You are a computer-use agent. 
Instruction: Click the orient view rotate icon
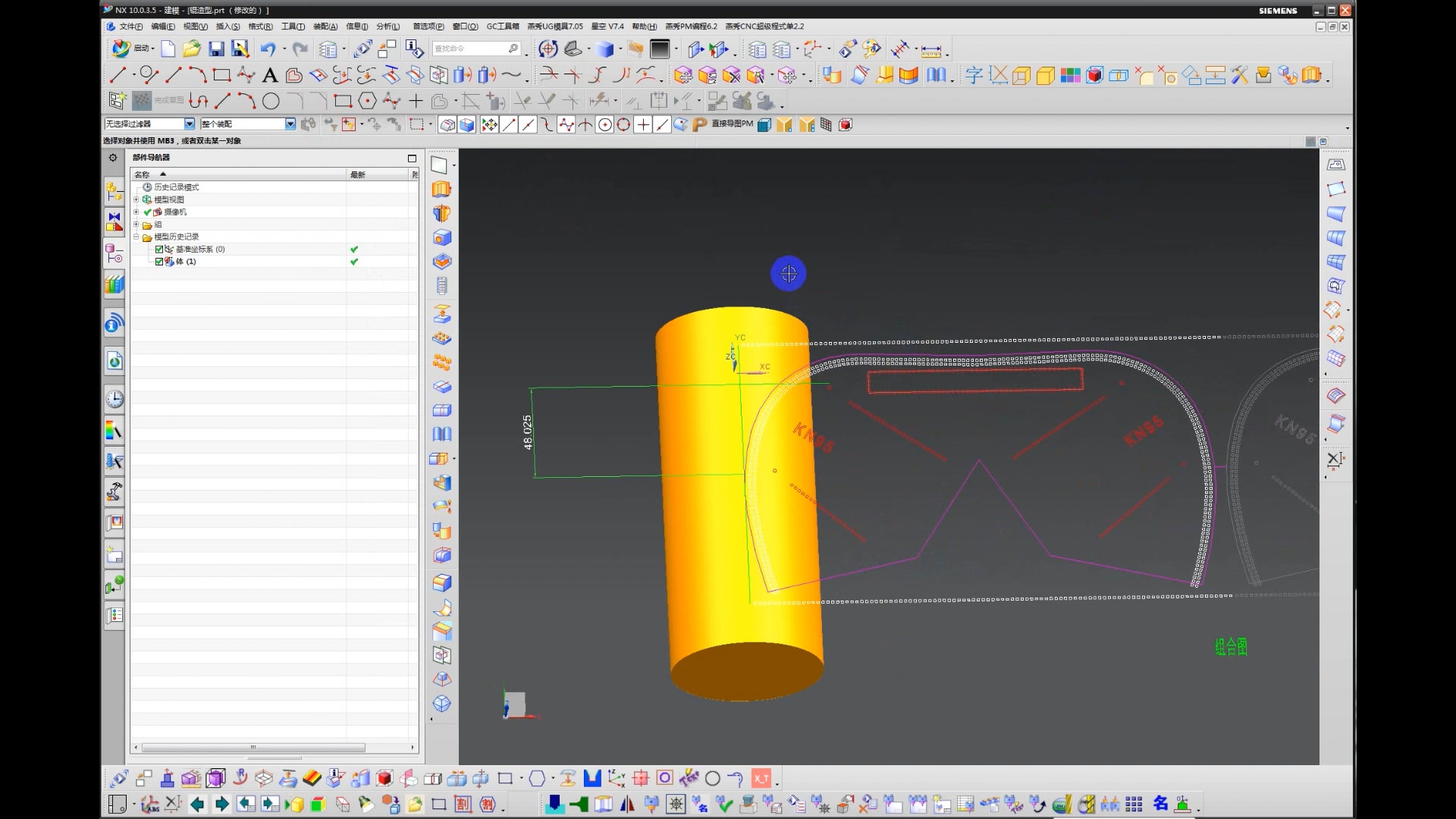tap(548, 49)
